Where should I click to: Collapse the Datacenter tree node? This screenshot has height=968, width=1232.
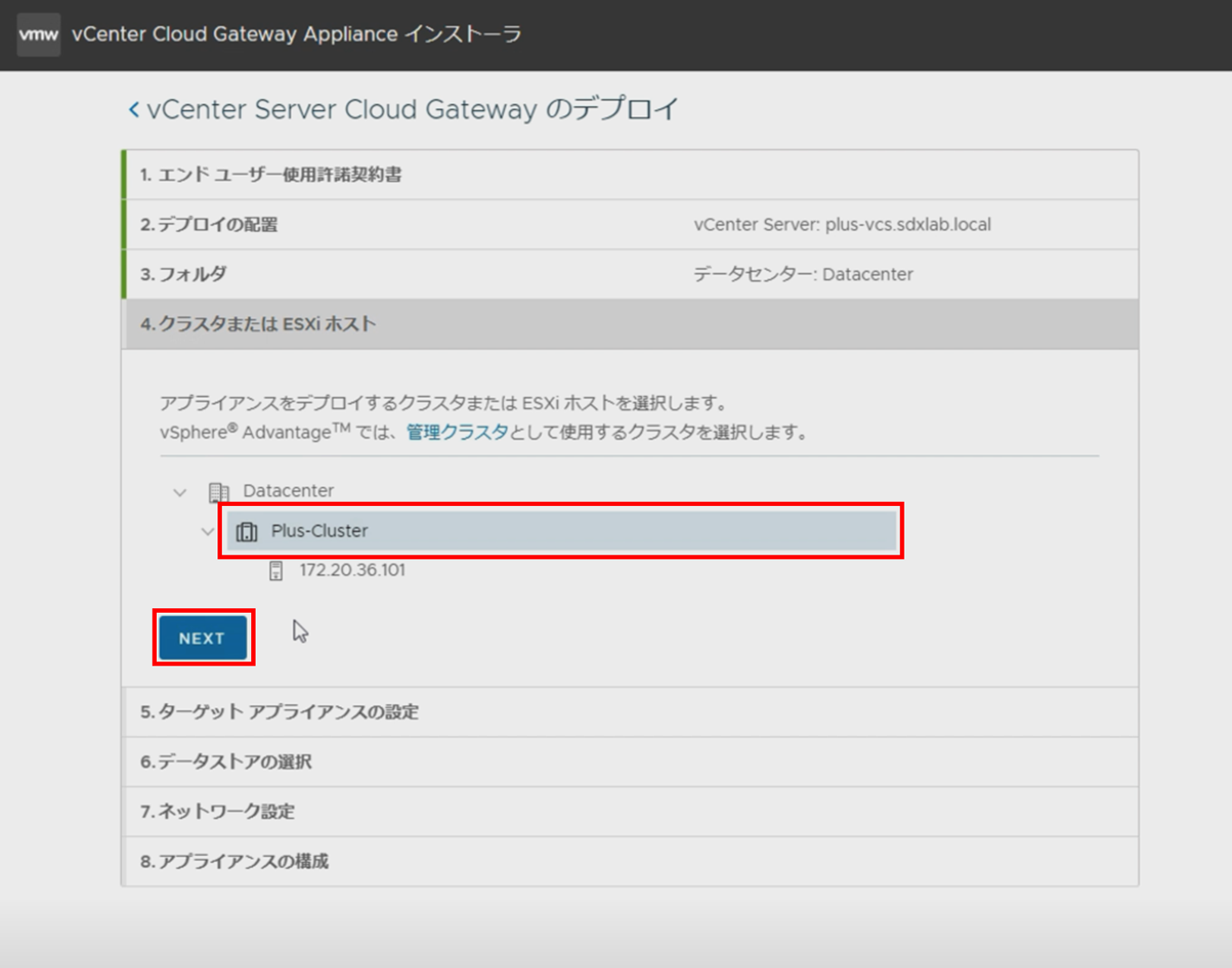click(x=179, y=492)
